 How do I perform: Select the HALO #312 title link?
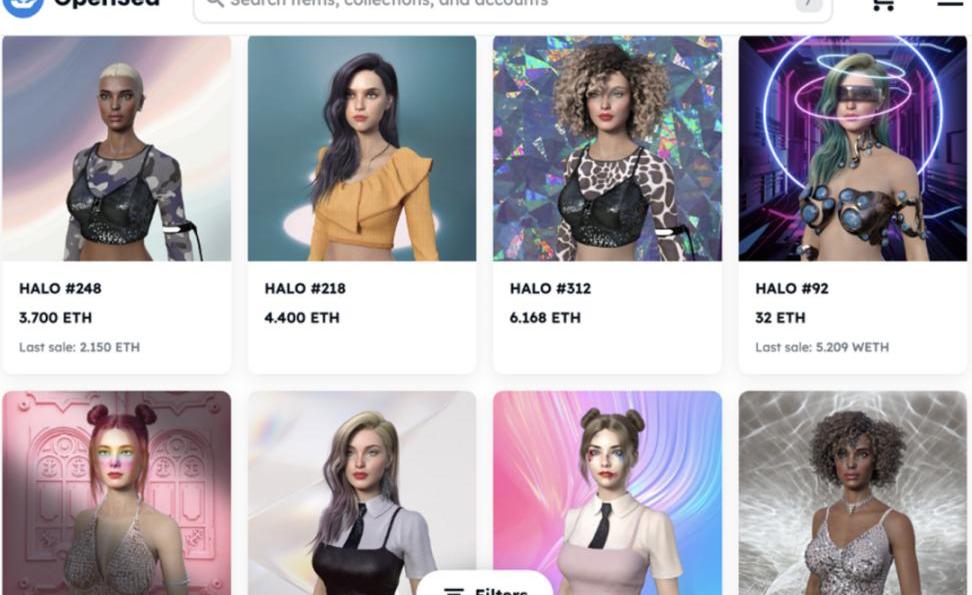[550, 288]
